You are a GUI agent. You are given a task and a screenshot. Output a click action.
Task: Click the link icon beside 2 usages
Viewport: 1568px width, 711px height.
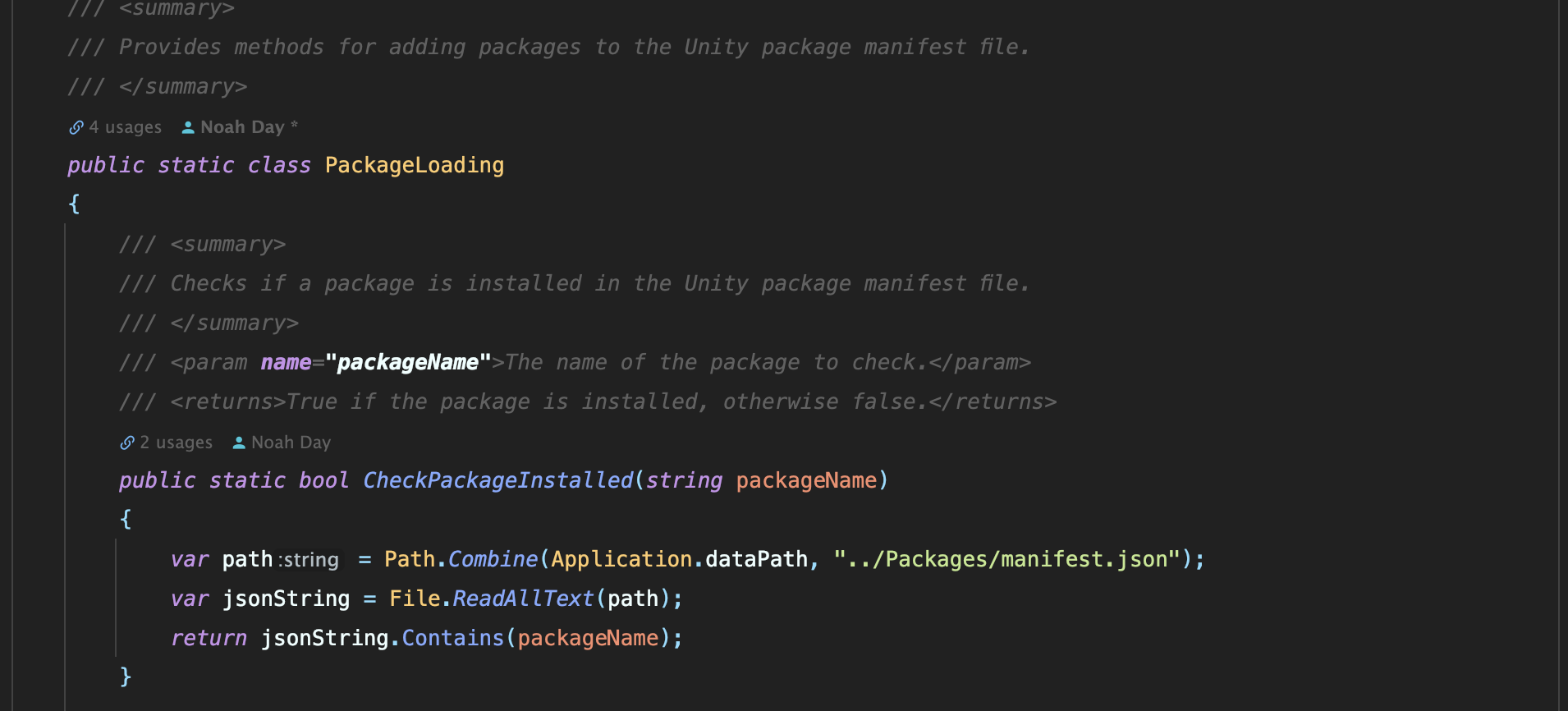[x=127, y=443]
